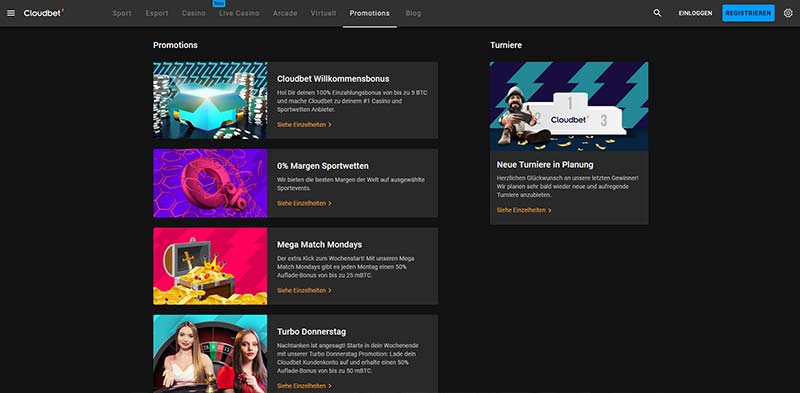800x393 pixels.
Task: Click the Registrieren button
Action: click(748, 13)
